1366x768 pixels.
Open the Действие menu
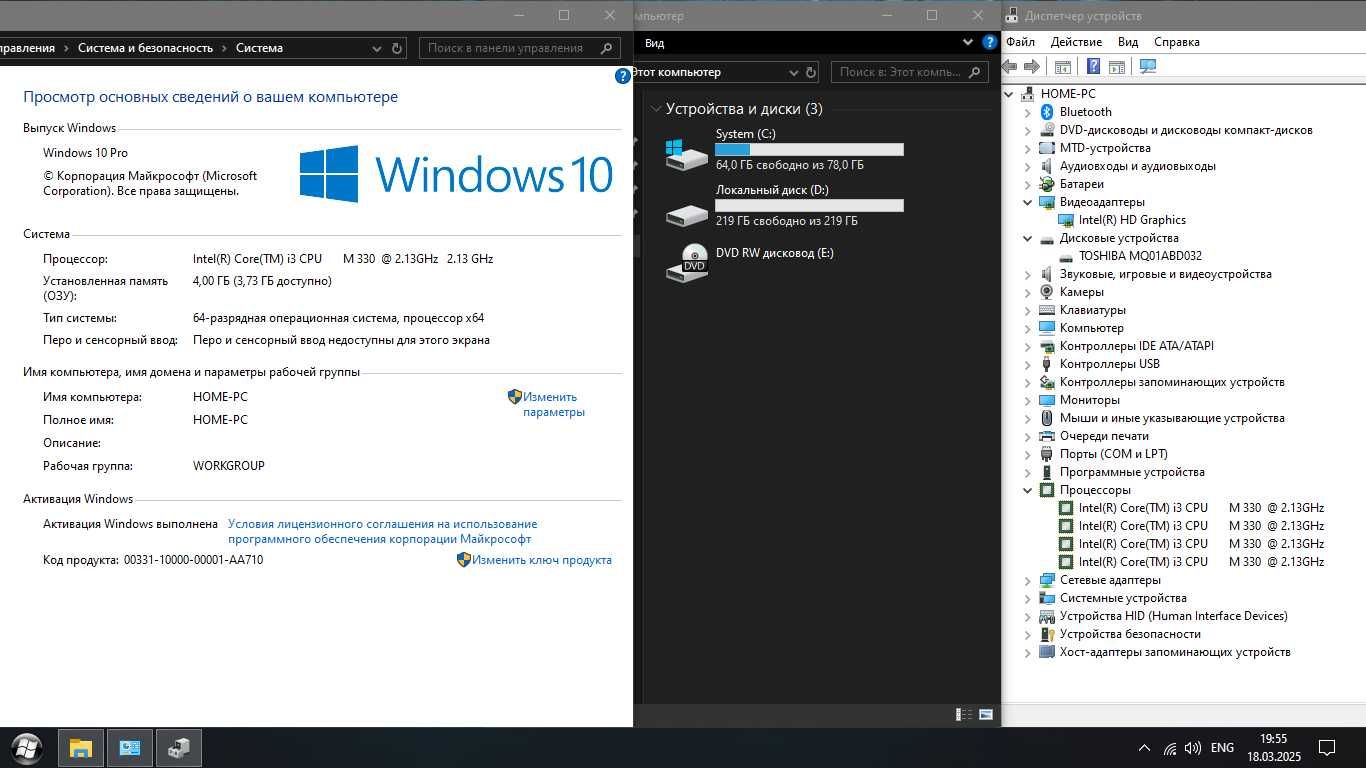click(1076, 42)
